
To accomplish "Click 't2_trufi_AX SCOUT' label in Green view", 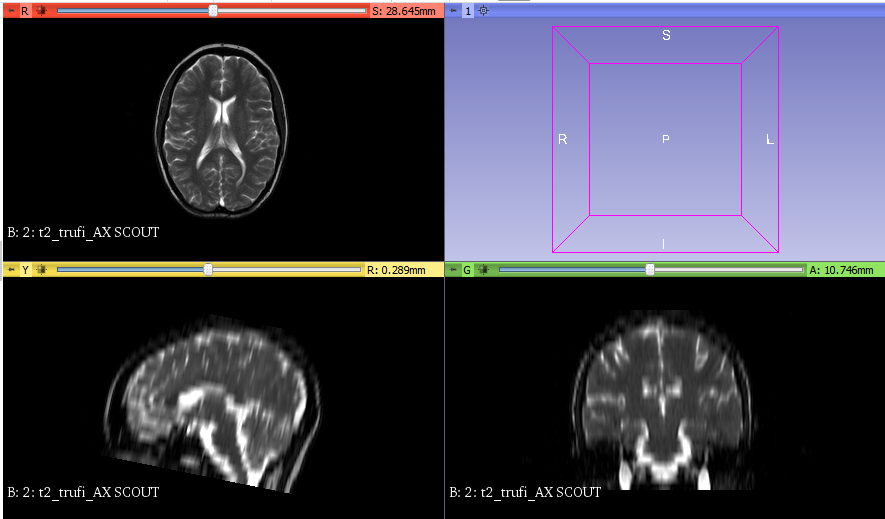I will pyautogui.click(x=541, y=492).
